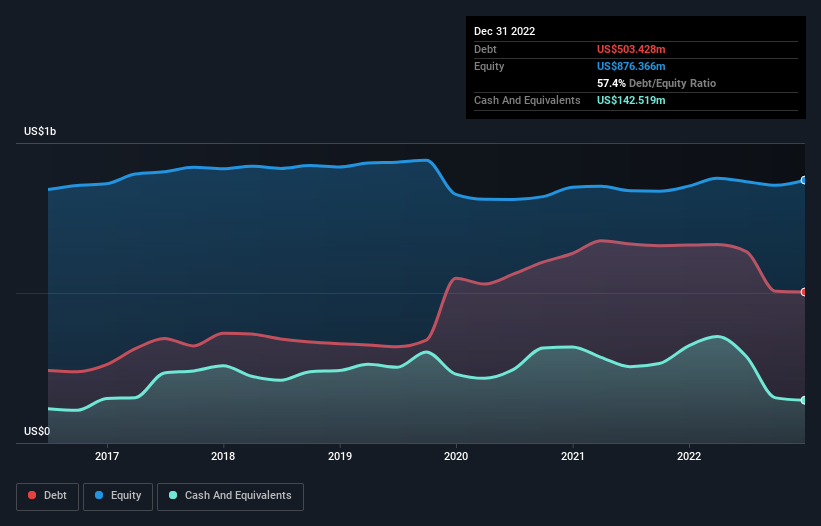Click Cash And Equivalents label in tooltip
Screen dimensions: 821x526
point(527,100)
